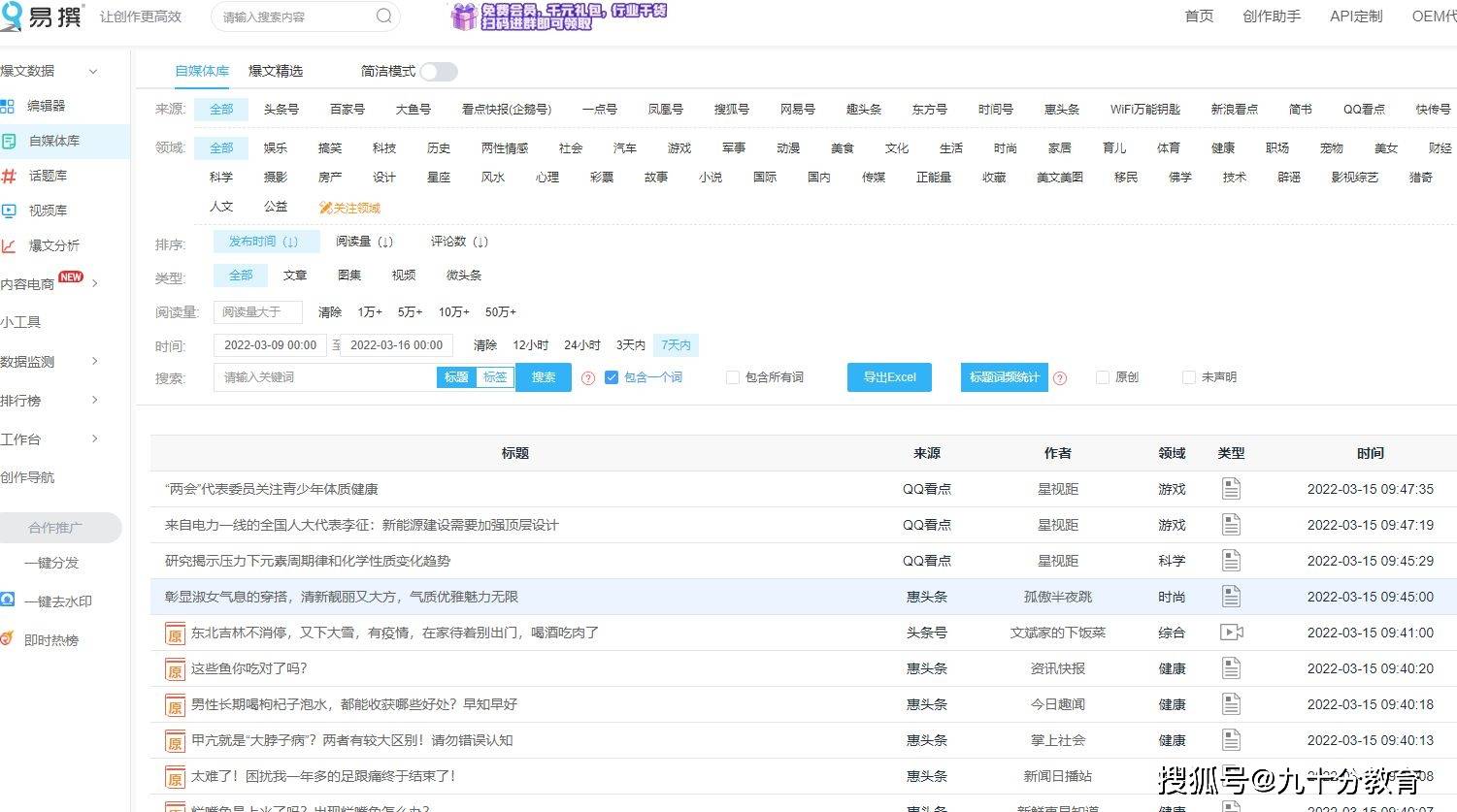Click the 导出Excel button
1457x812 pixels.
(x=888, y=377)
